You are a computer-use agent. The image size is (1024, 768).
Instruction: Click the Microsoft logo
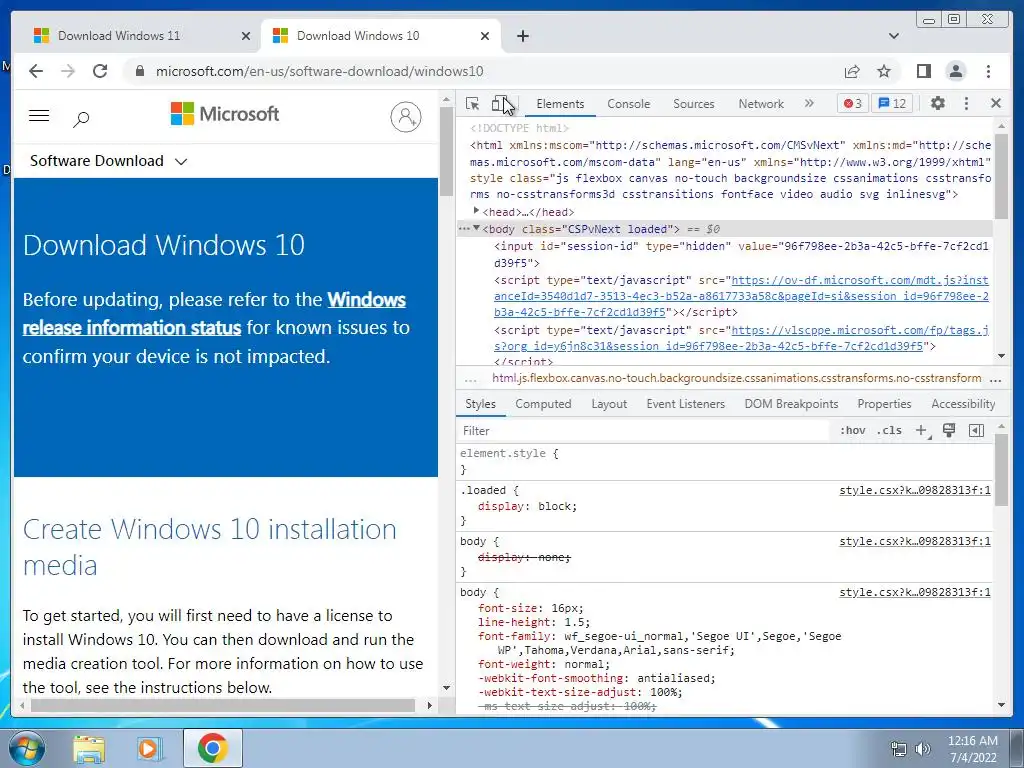pyautogui.click(x=225, y=114)
